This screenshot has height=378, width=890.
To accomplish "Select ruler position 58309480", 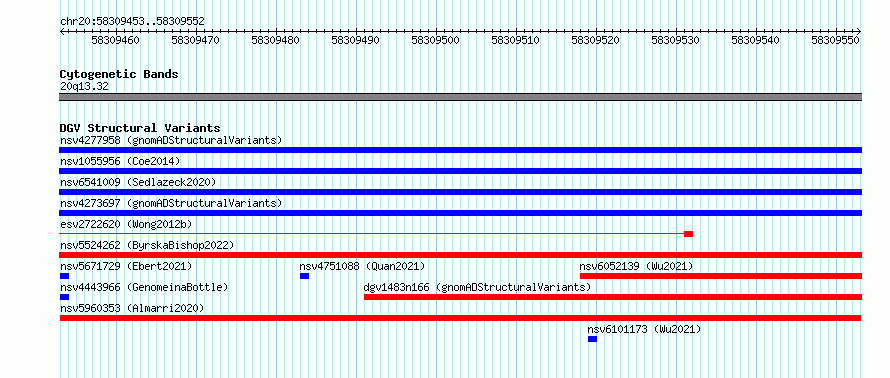I will pyautogui.click(x=275, y=40).
